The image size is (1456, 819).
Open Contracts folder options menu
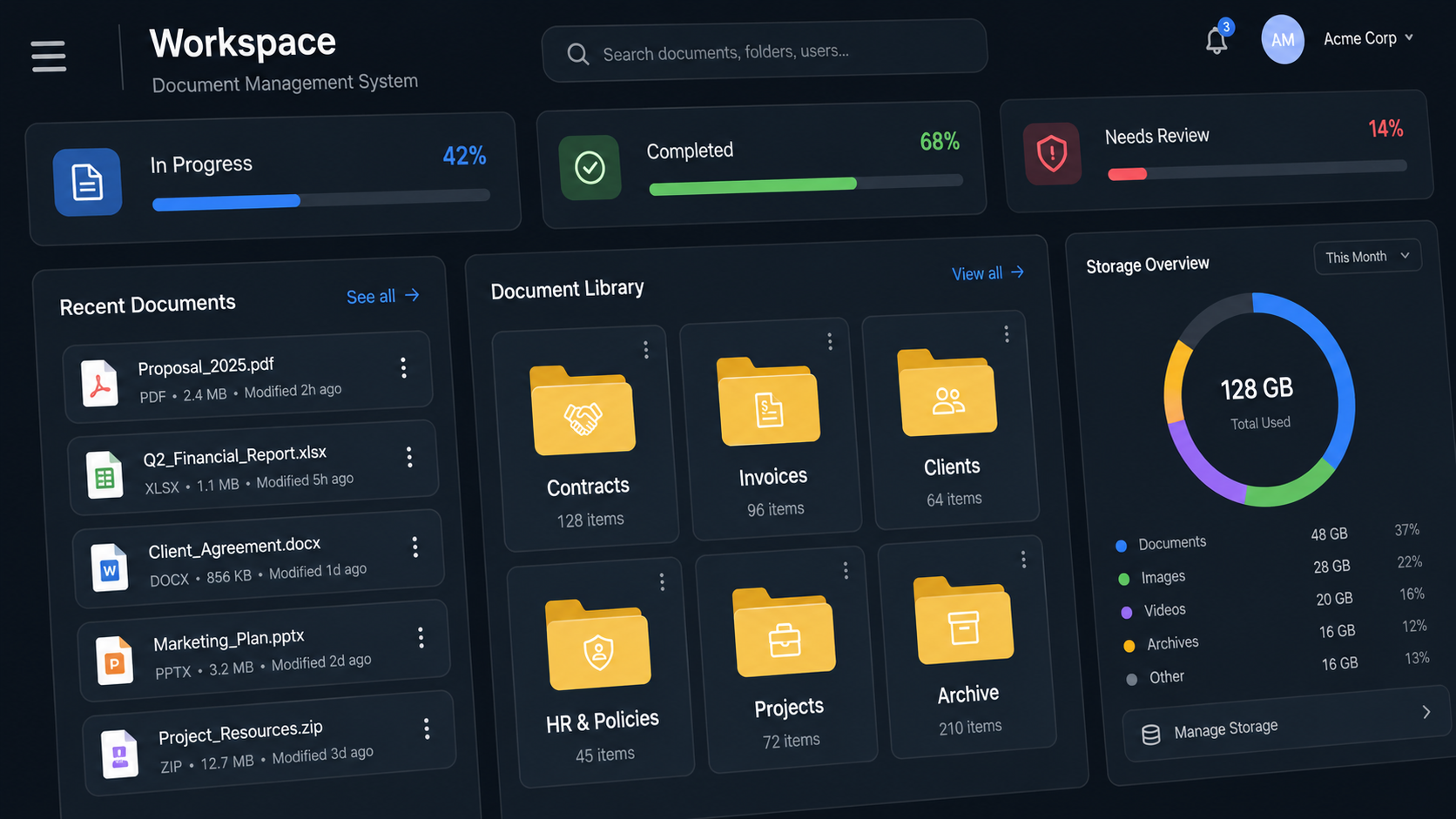tap(645, 350)
